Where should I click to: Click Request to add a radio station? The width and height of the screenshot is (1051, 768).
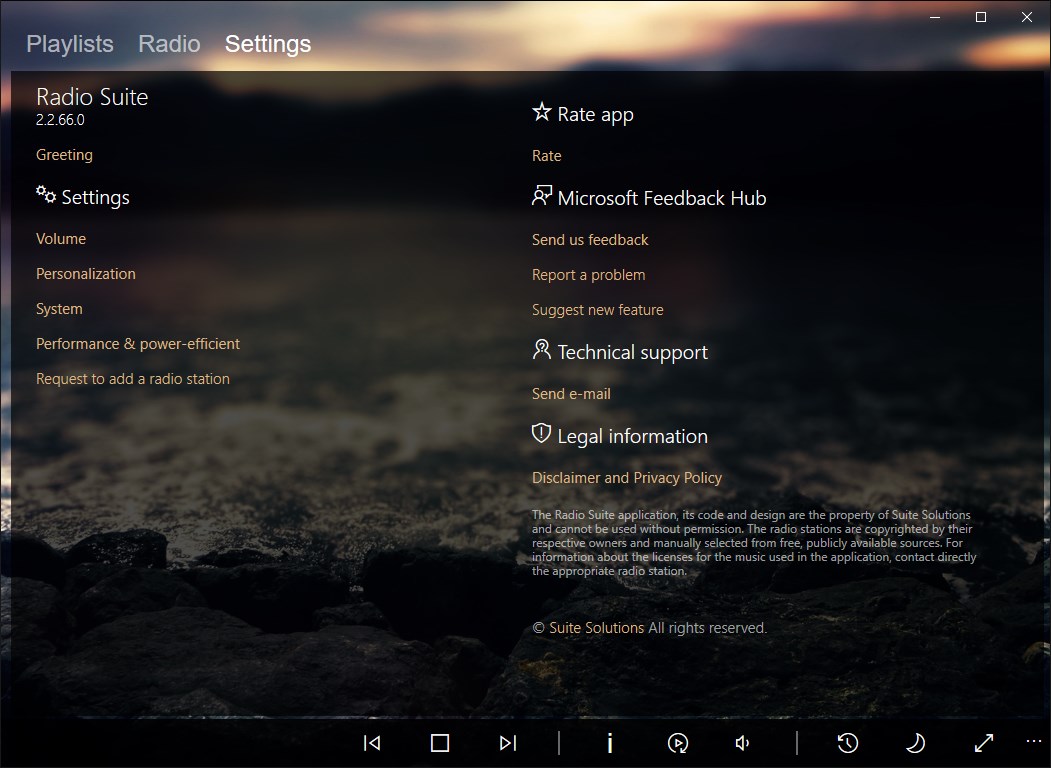[133, 379]
